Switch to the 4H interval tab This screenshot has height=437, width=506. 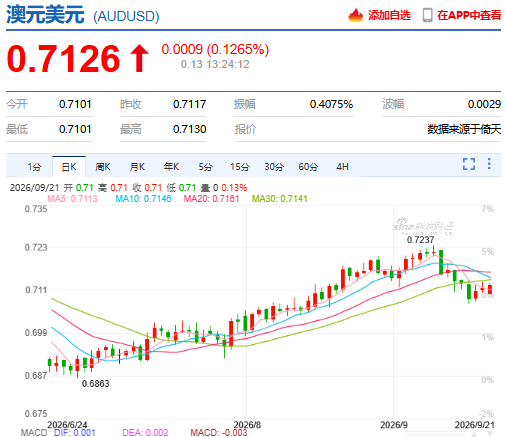point(342,167)
